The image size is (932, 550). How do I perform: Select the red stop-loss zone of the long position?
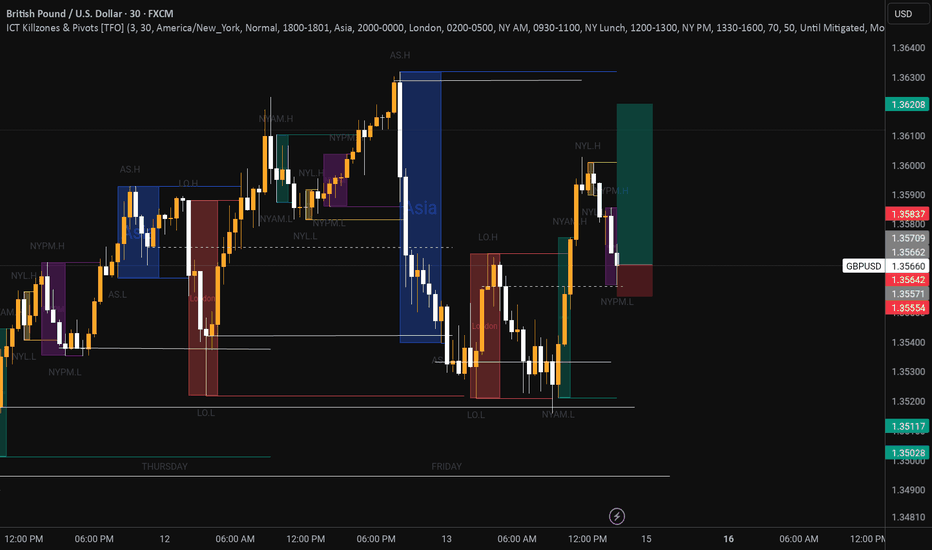tap(635, 281)
